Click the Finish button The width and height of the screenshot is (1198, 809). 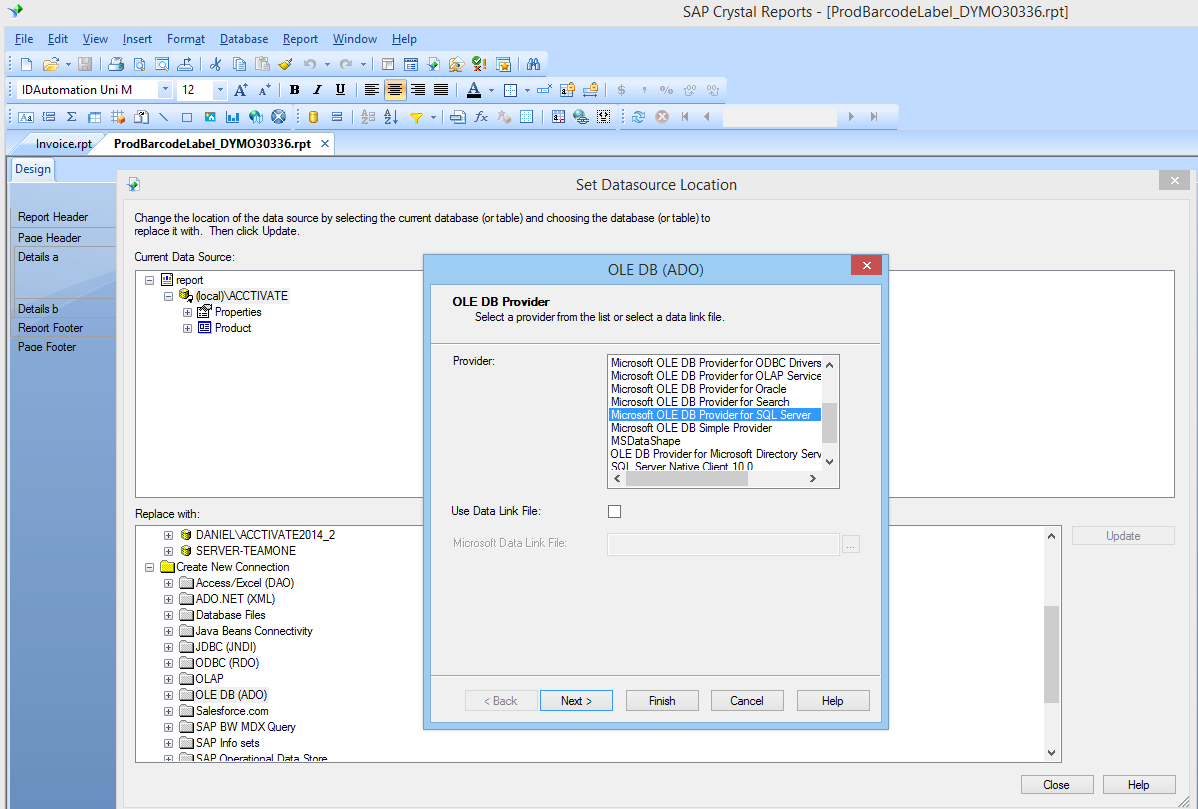662,701
